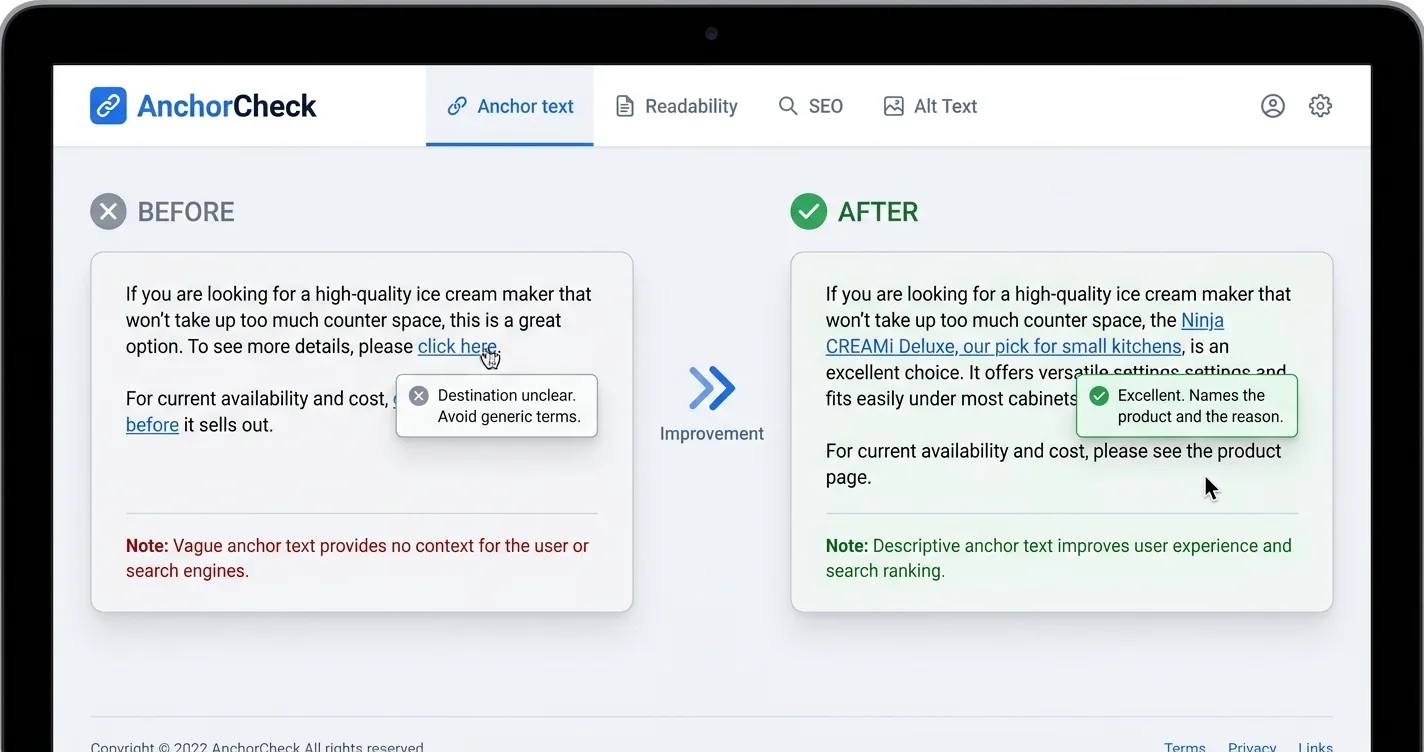
Task: Click the copyright 2022 AnchorCheck footer text
Action: point(257,746)
